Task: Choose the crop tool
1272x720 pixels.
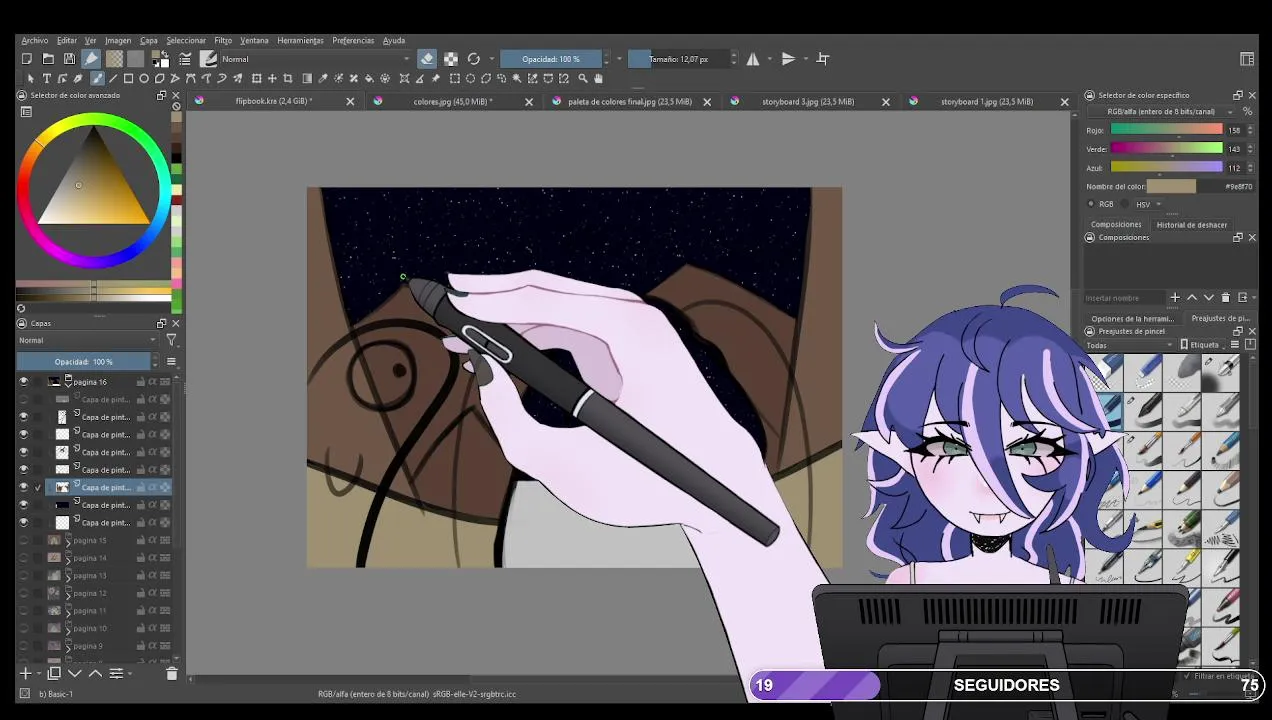Action: point(288,78)
